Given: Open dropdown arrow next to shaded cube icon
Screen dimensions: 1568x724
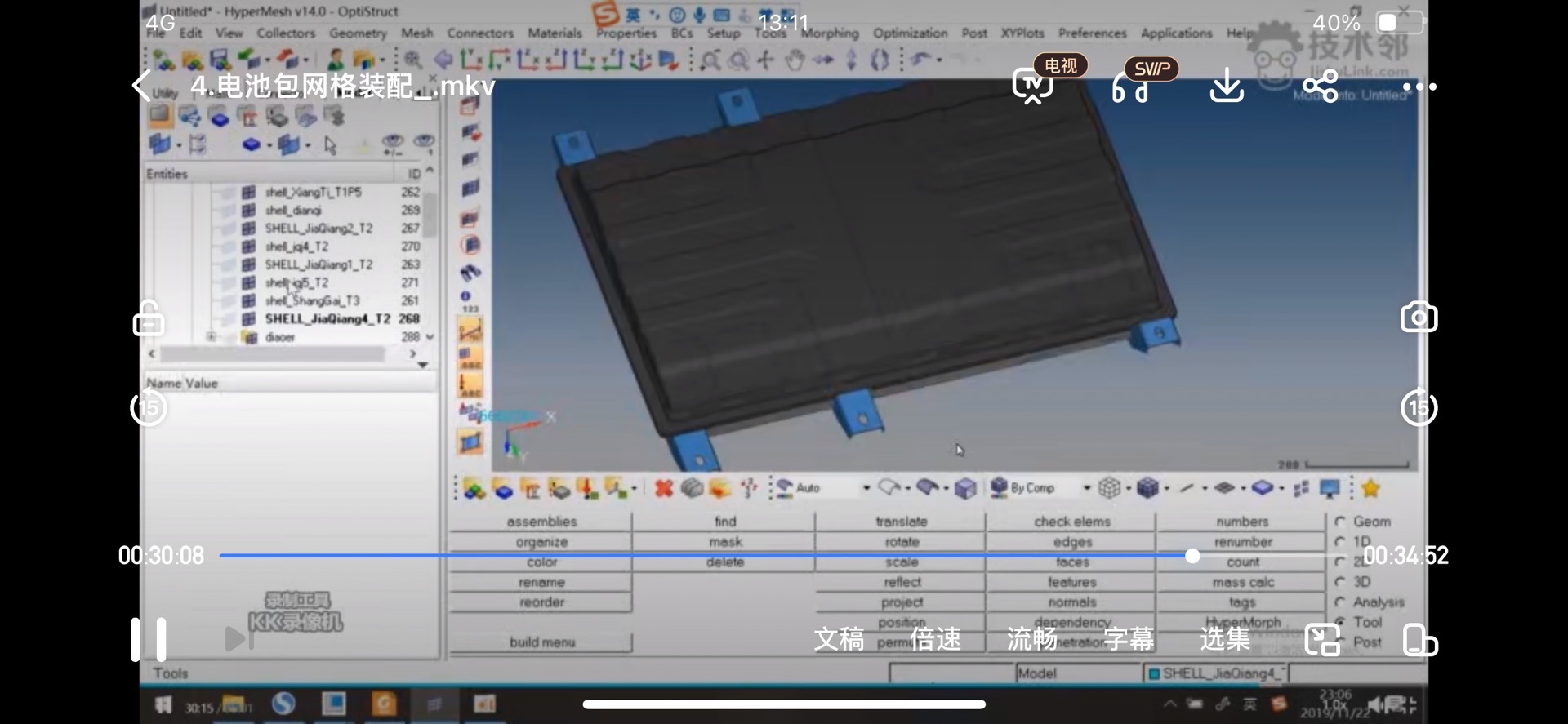Looking at the screenshot, I should [x=1166, y=488].
